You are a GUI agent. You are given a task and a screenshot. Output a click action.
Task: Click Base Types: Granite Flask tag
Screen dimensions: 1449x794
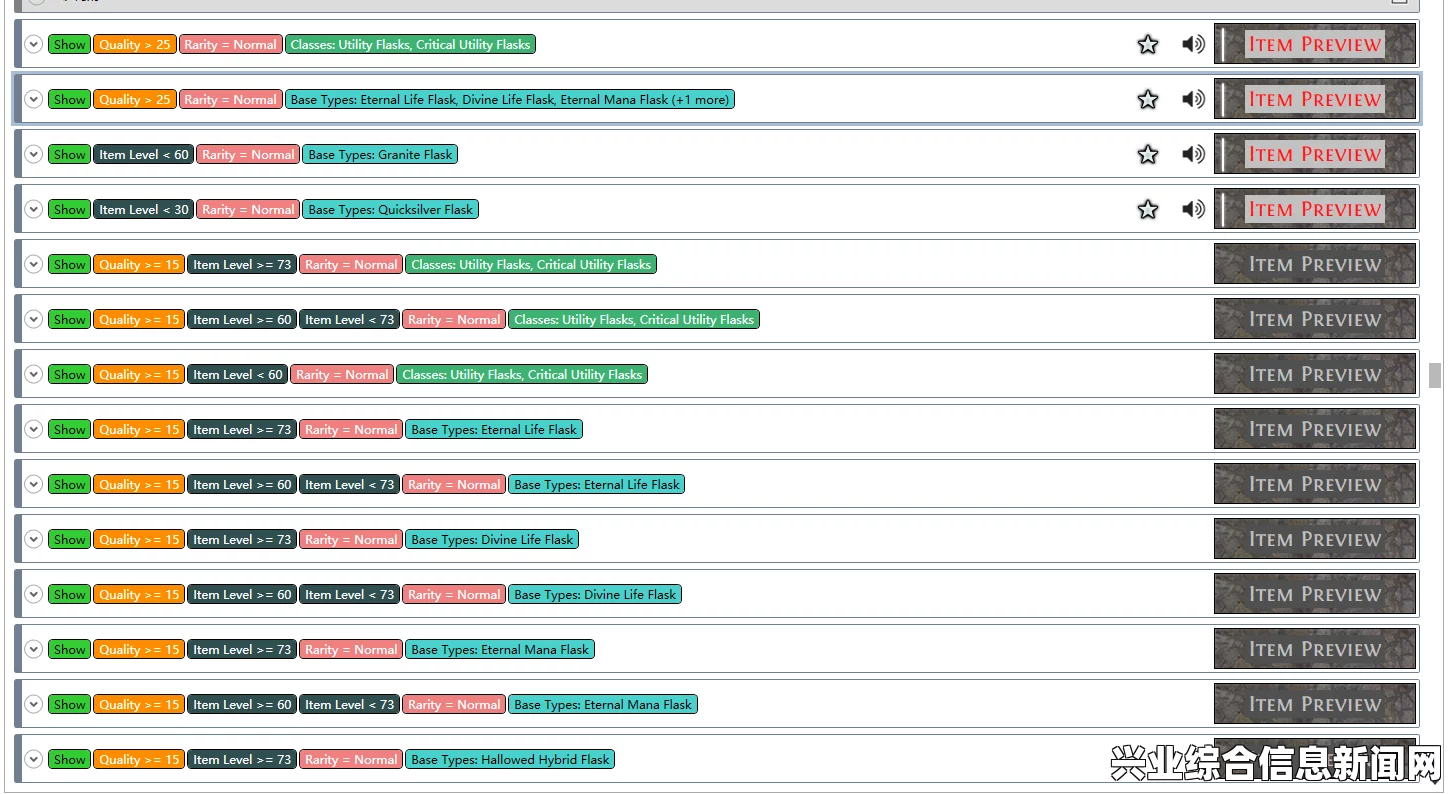pyautogui.click(x=381, y=154)
